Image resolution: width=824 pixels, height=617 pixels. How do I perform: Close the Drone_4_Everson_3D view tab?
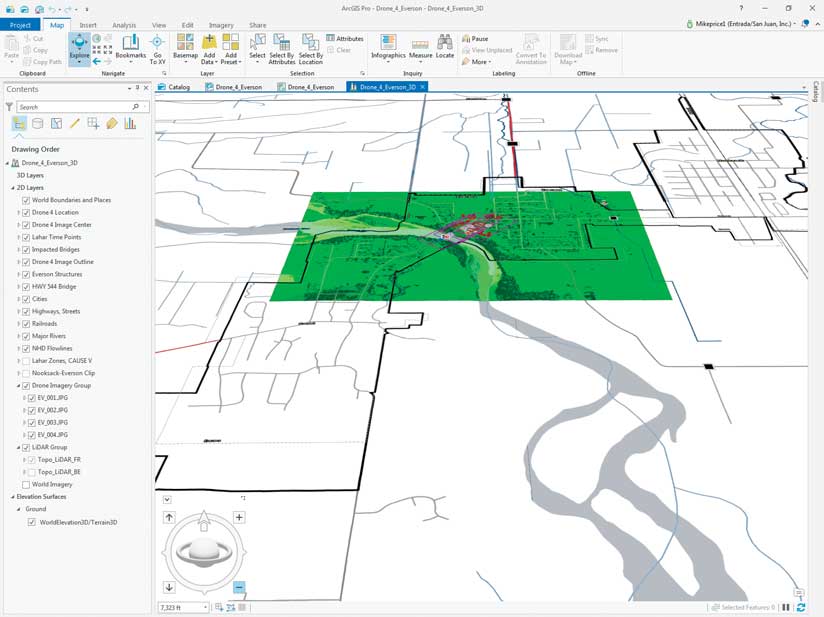point(423,87)
